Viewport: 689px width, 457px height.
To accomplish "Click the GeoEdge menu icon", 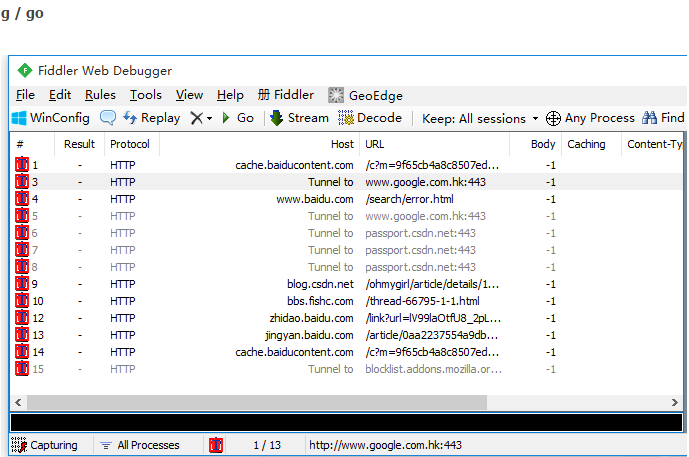I will pos(336,95).
